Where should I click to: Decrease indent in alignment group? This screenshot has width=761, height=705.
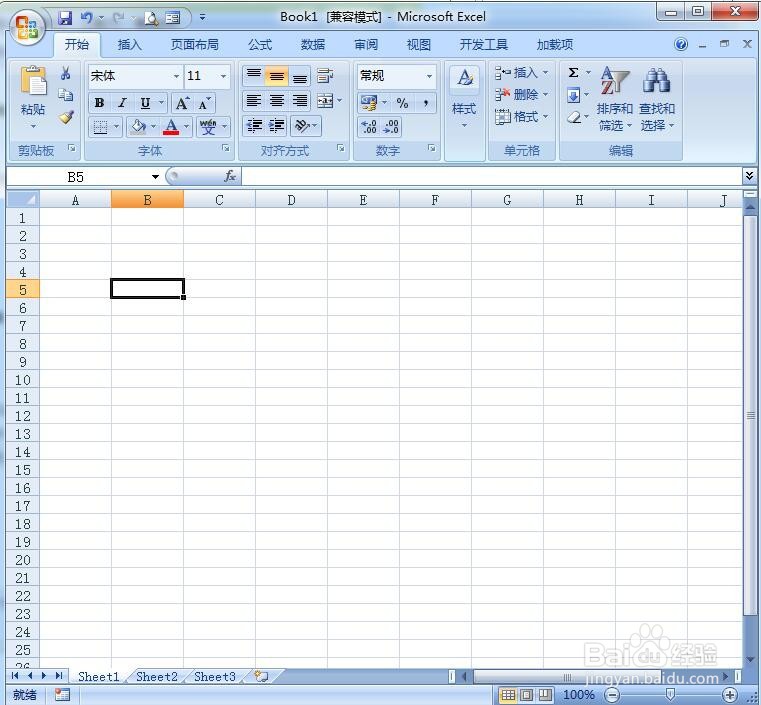(254, 126)
